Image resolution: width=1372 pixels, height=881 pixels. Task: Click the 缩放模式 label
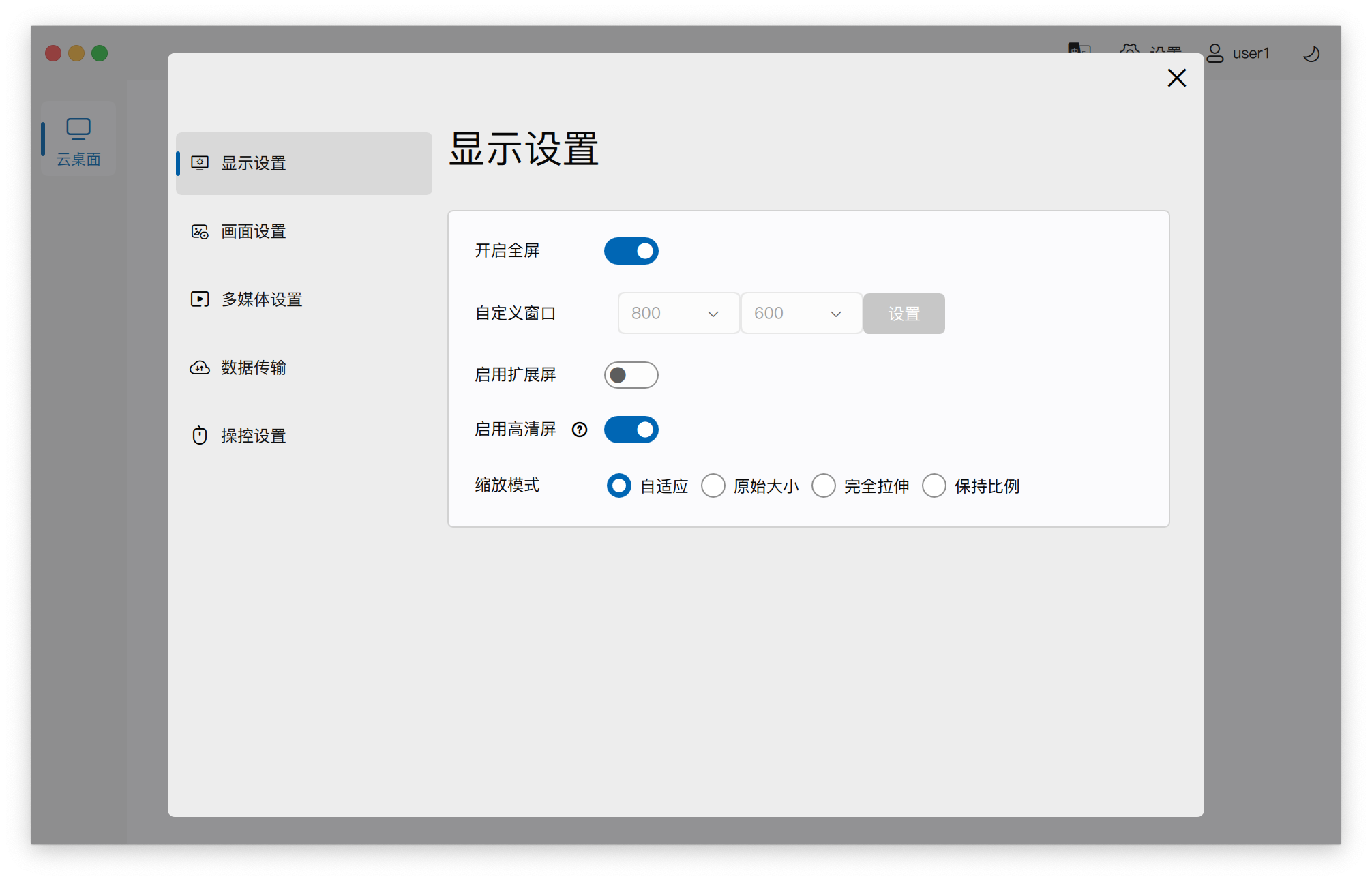coord(507,485)
